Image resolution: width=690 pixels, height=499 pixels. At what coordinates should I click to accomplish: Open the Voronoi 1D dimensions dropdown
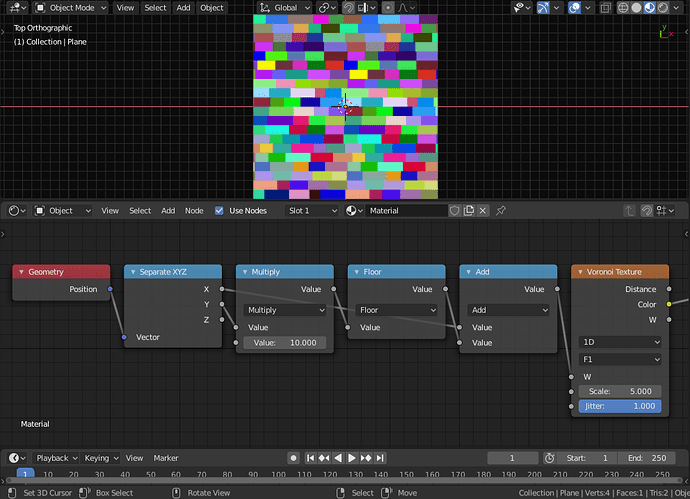tap(620, 342)
